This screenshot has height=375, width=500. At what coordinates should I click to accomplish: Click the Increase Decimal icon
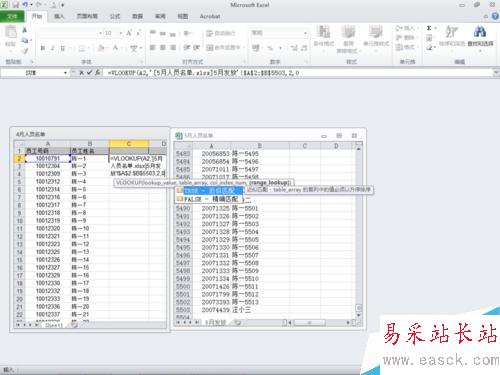pos(294,48)
